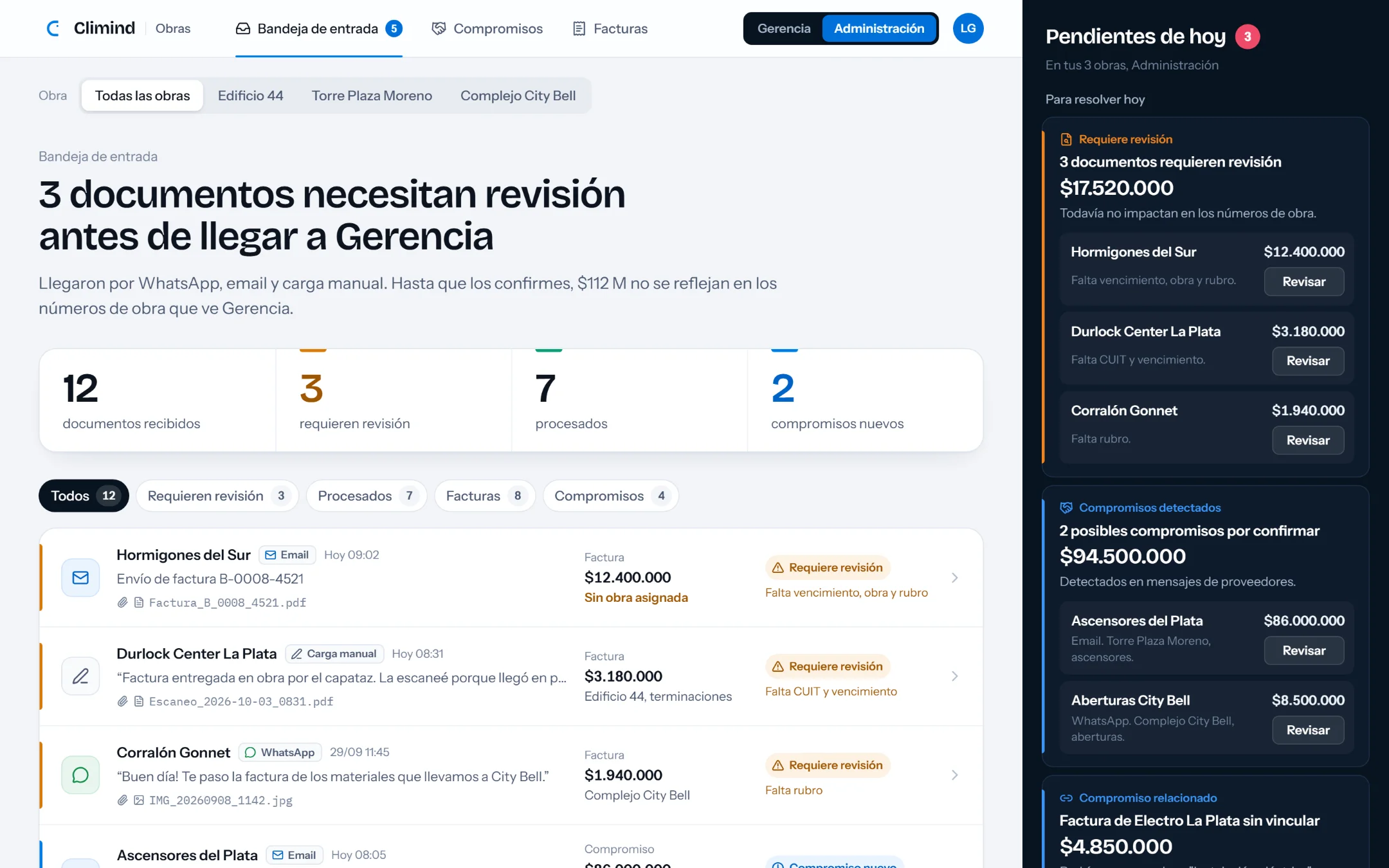The height and width of the screenshot is (868, 1389).
Task: Click Revisar for Hormigones del Sur in panel
Action: (1303, 282)
